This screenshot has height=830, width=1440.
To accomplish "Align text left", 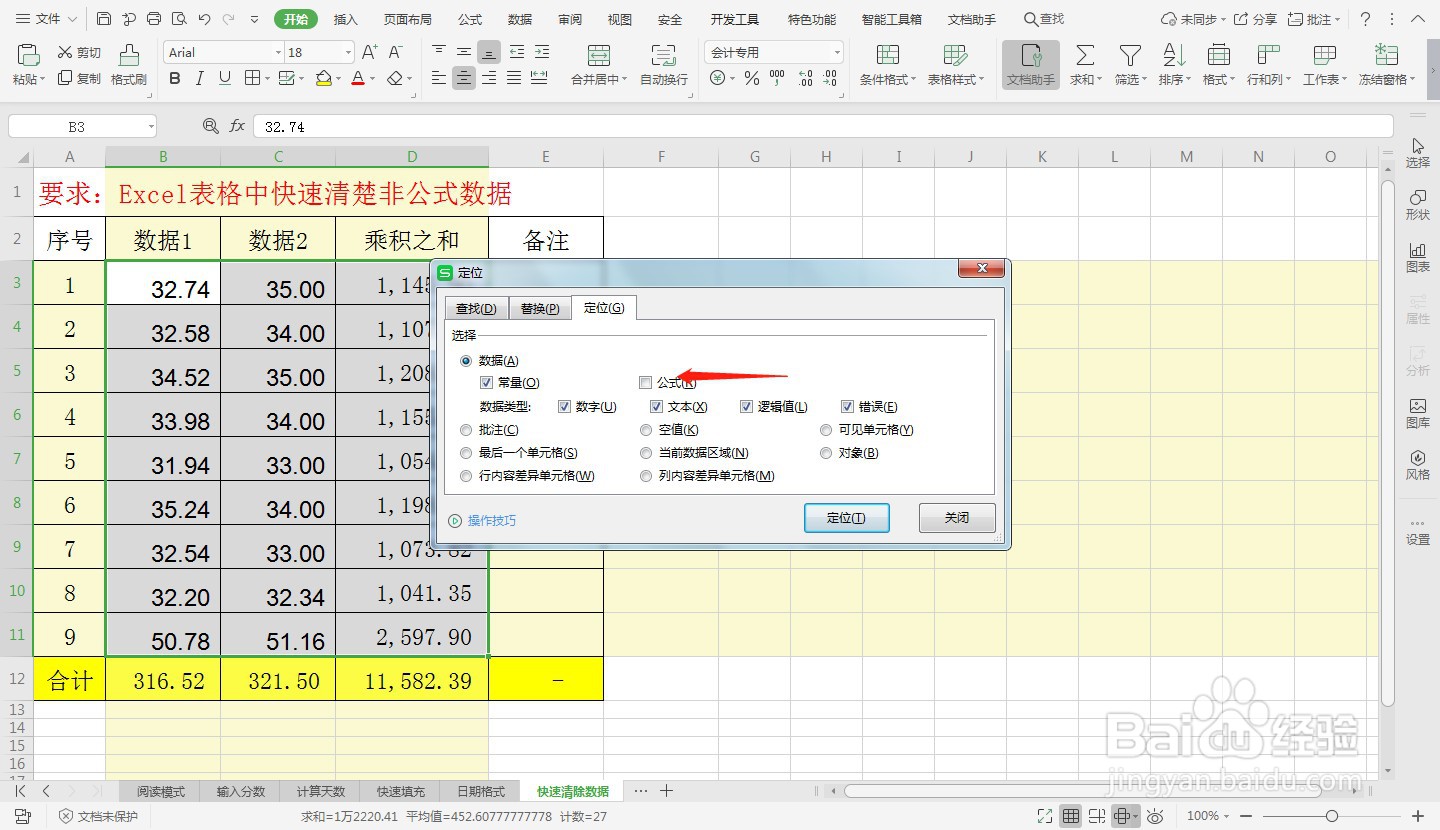I will click(439, 78).
